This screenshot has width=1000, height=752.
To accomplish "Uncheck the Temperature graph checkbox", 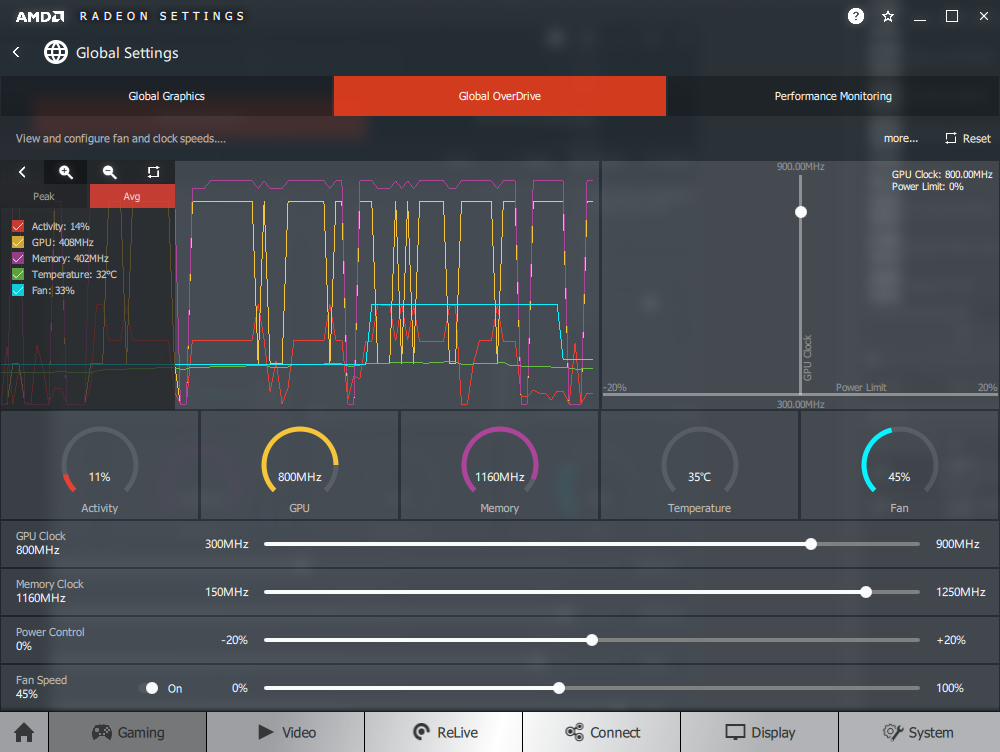I will click(x=18, y=274).
